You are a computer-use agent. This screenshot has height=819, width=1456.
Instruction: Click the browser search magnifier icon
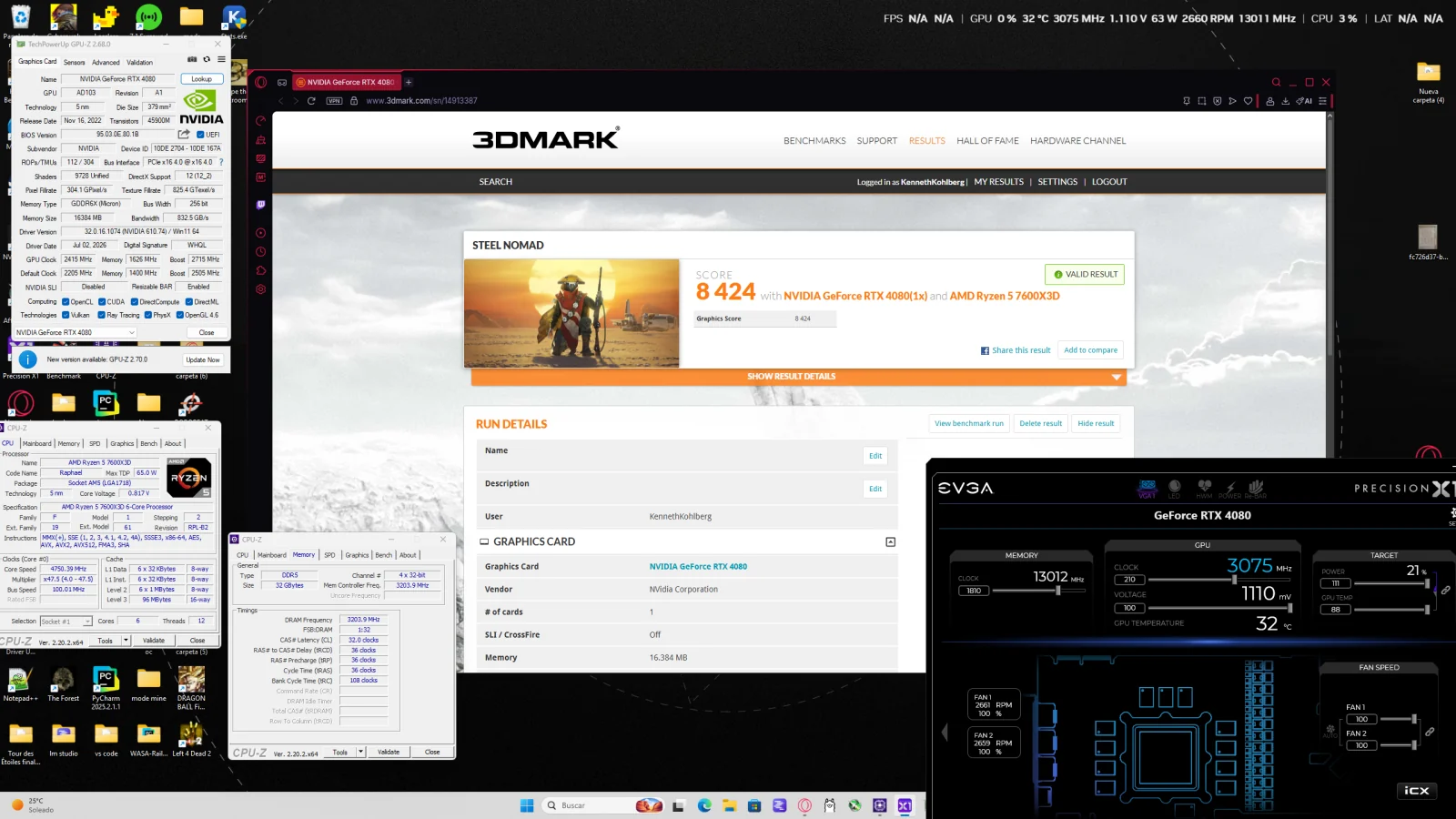(1276, 82)
